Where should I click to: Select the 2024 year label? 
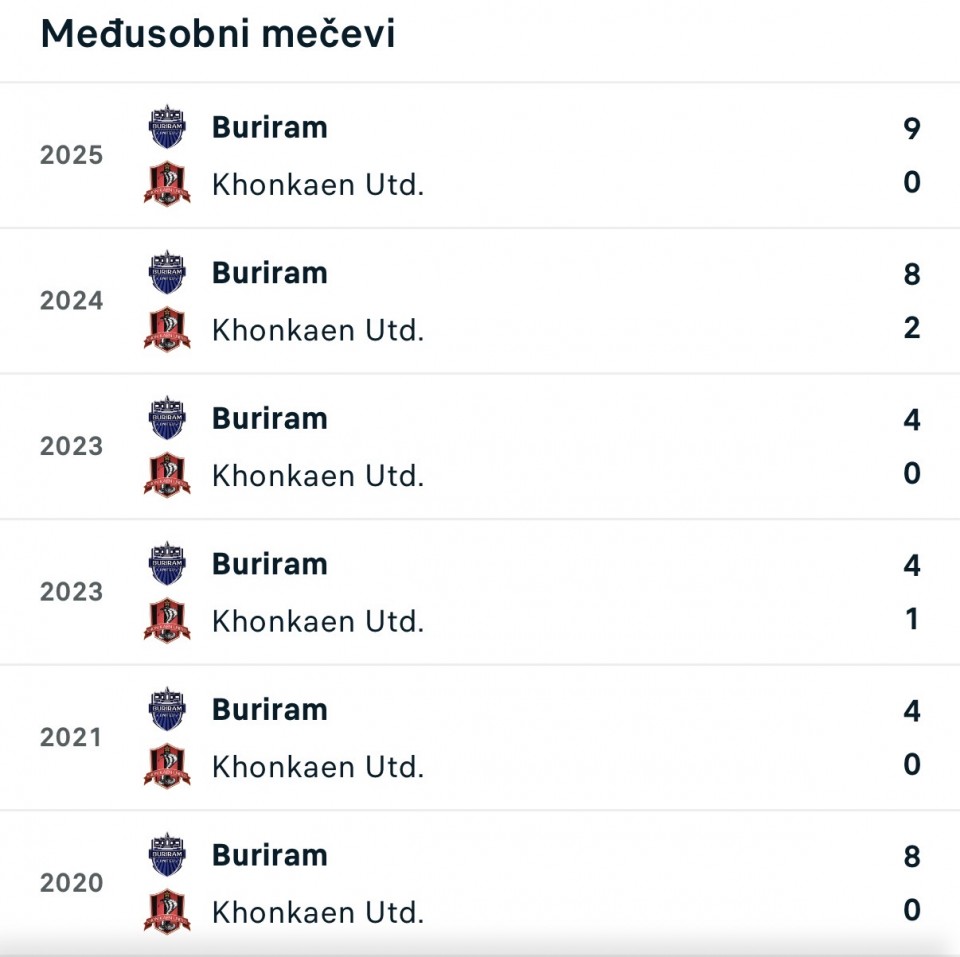point(72,301)
